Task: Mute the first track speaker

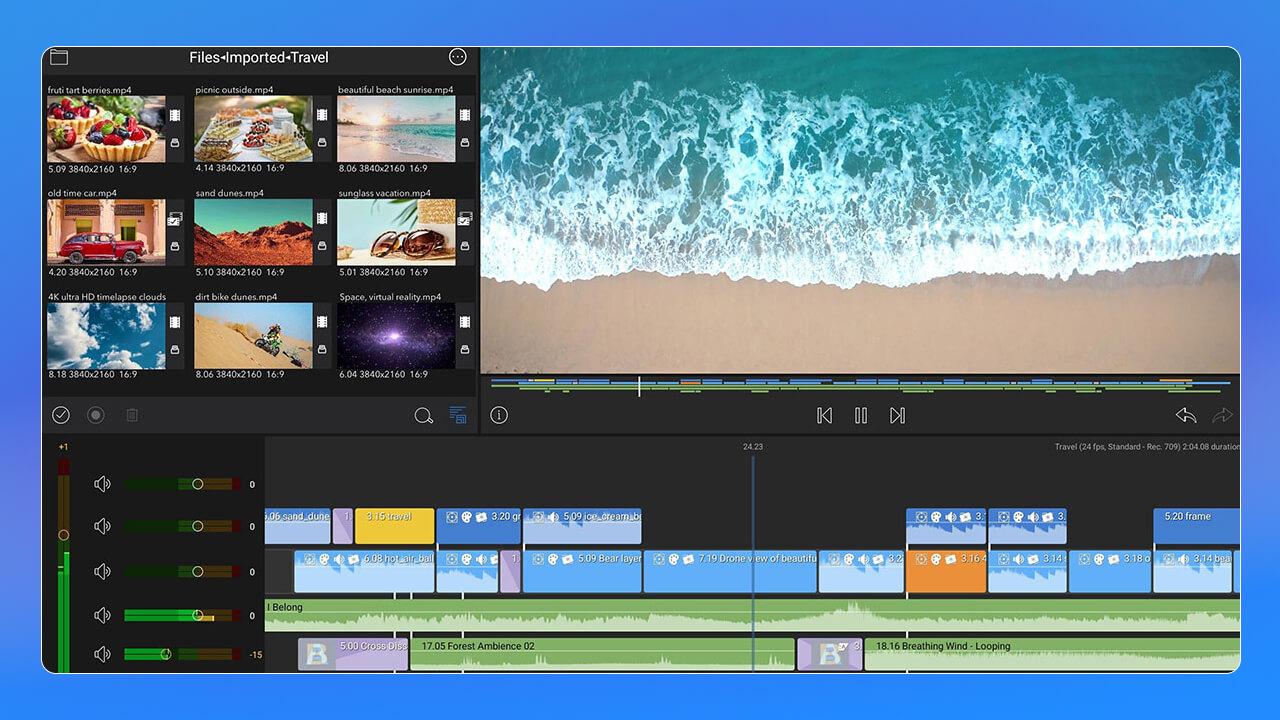Action: point(102,484)
